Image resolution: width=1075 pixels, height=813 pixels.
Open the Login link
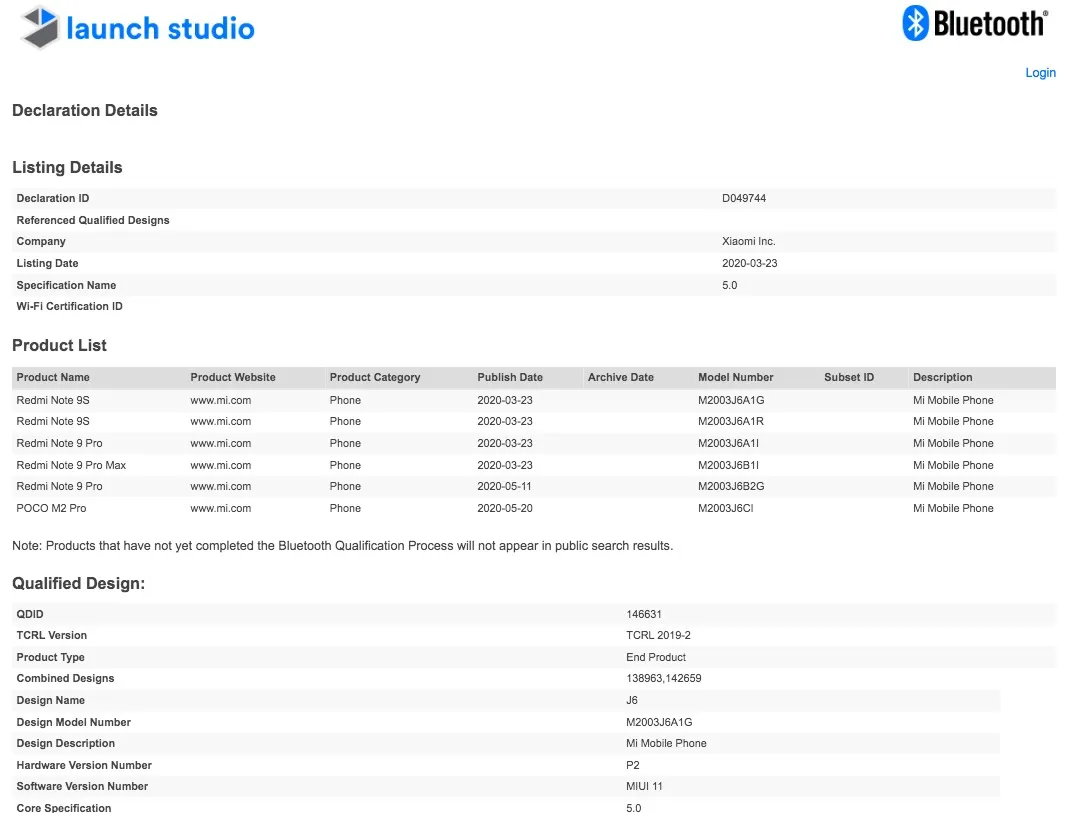click(1040, 73)
